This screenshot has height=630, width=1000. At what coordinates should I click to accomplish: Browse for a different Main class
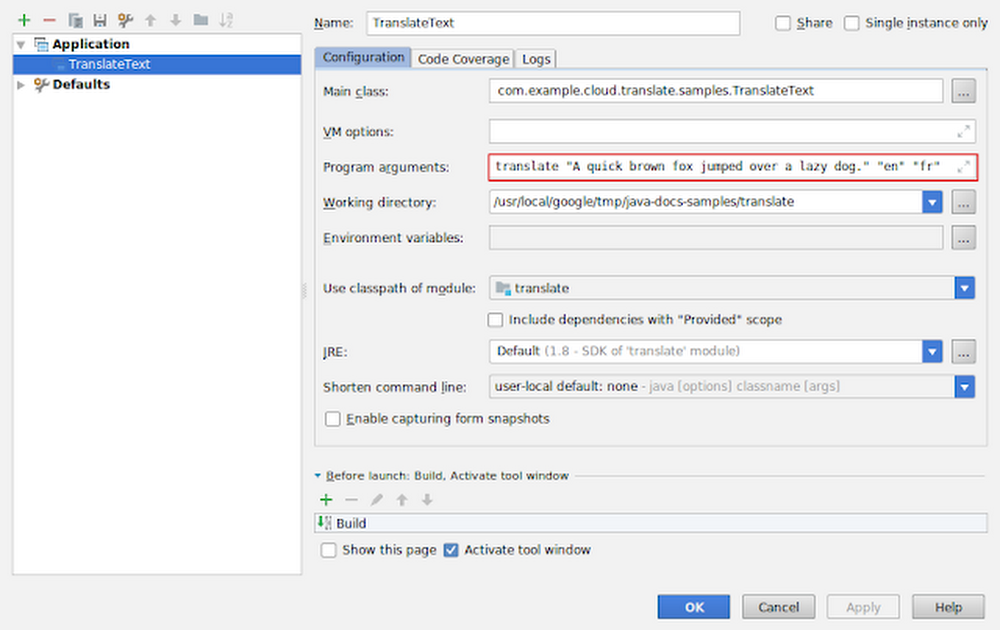pos(963,91)
